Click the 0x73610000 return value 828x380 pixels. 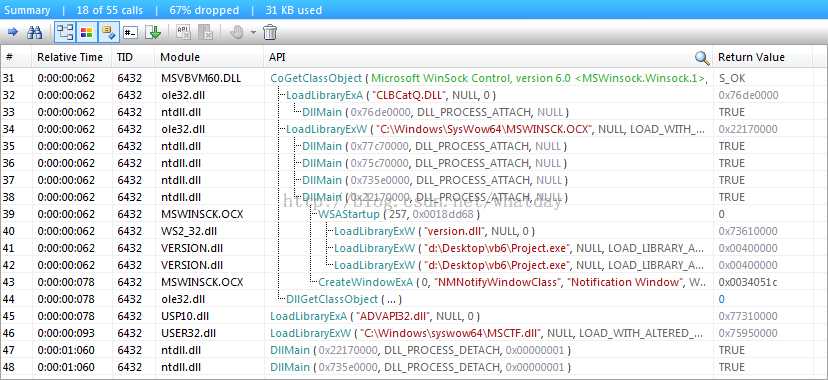[748, 231]
